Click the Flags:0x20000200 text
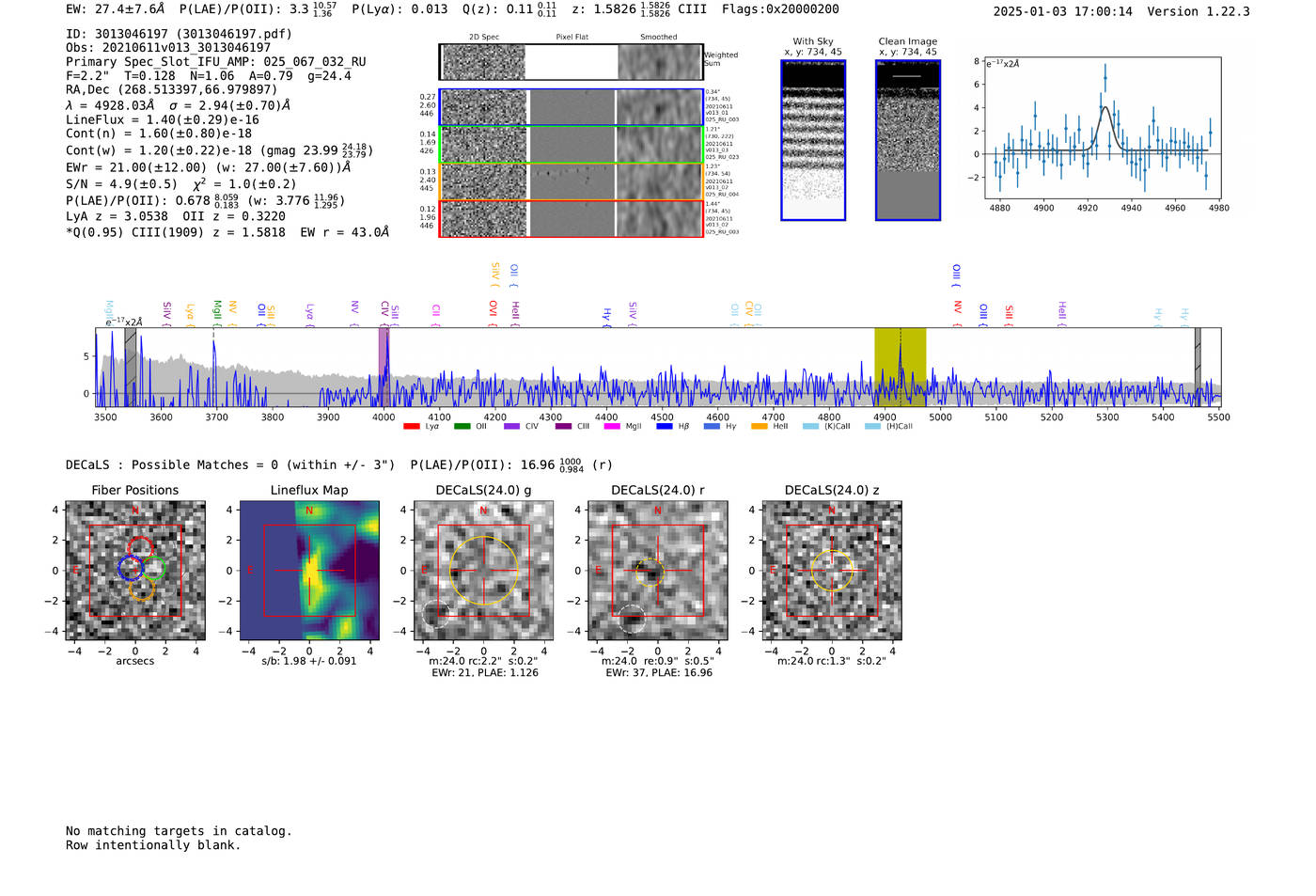 (780, 8)
